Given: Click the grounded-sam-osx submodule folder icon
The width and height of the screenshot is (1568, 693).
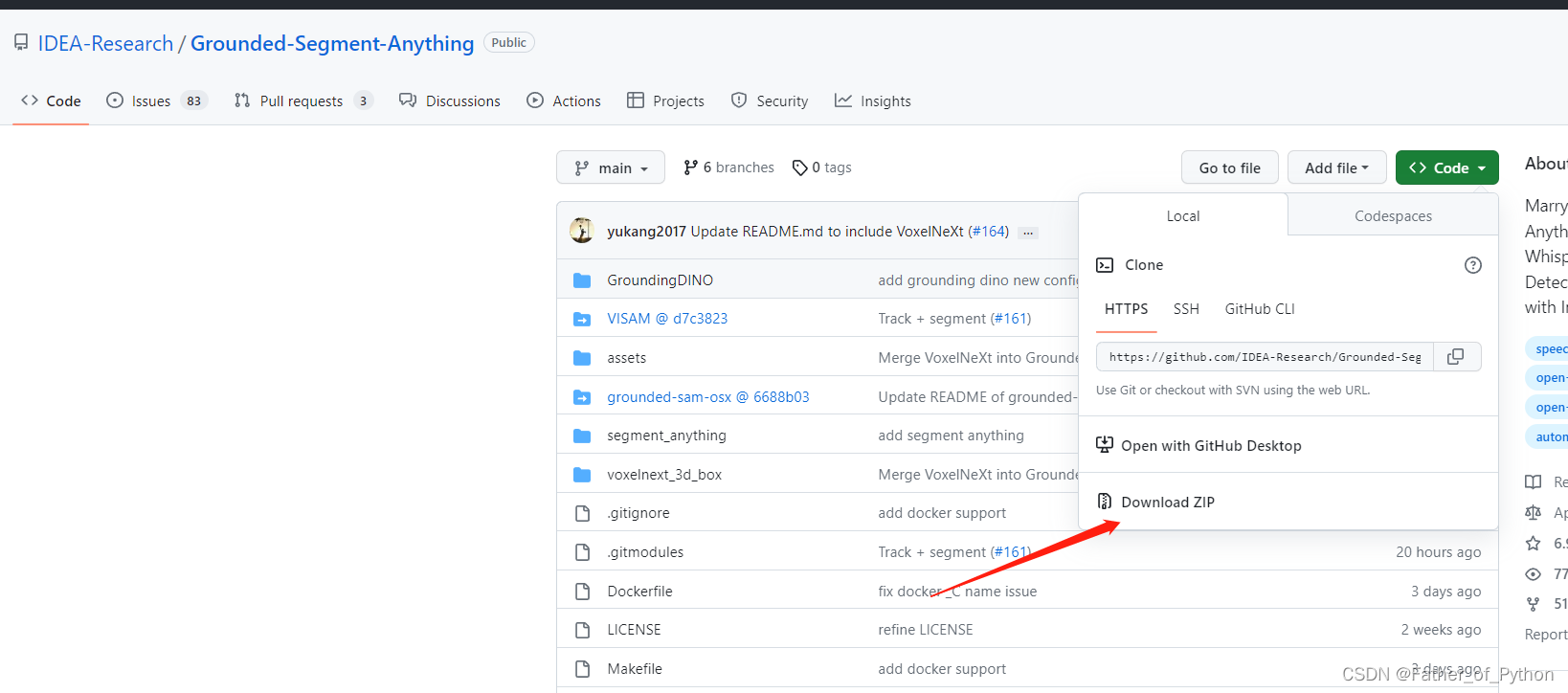Looking at the screenshot, I should coord(582,397).
